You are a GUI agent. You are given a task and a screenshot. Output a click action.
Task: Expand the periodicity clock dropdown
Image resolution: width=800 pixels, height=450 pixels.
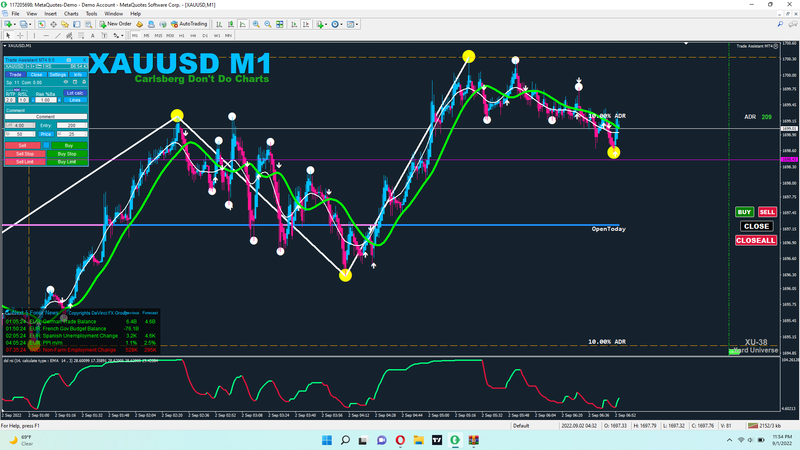click(x=341, y=24)
